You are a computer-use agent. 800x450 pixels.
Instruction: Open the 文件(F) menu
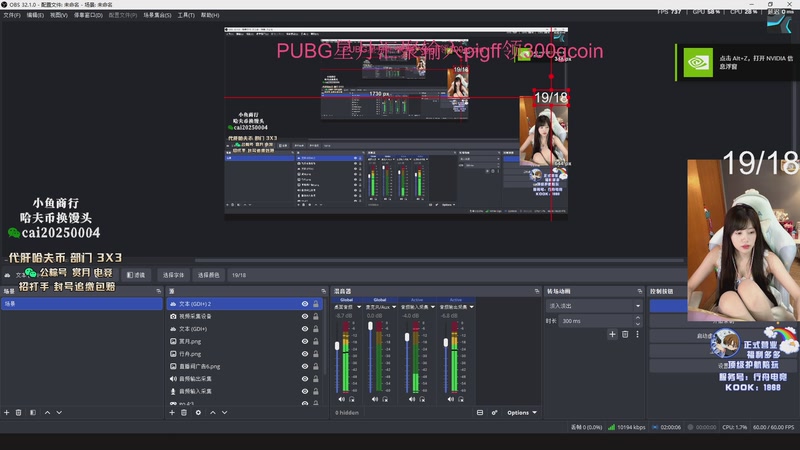tap(11, 15)
